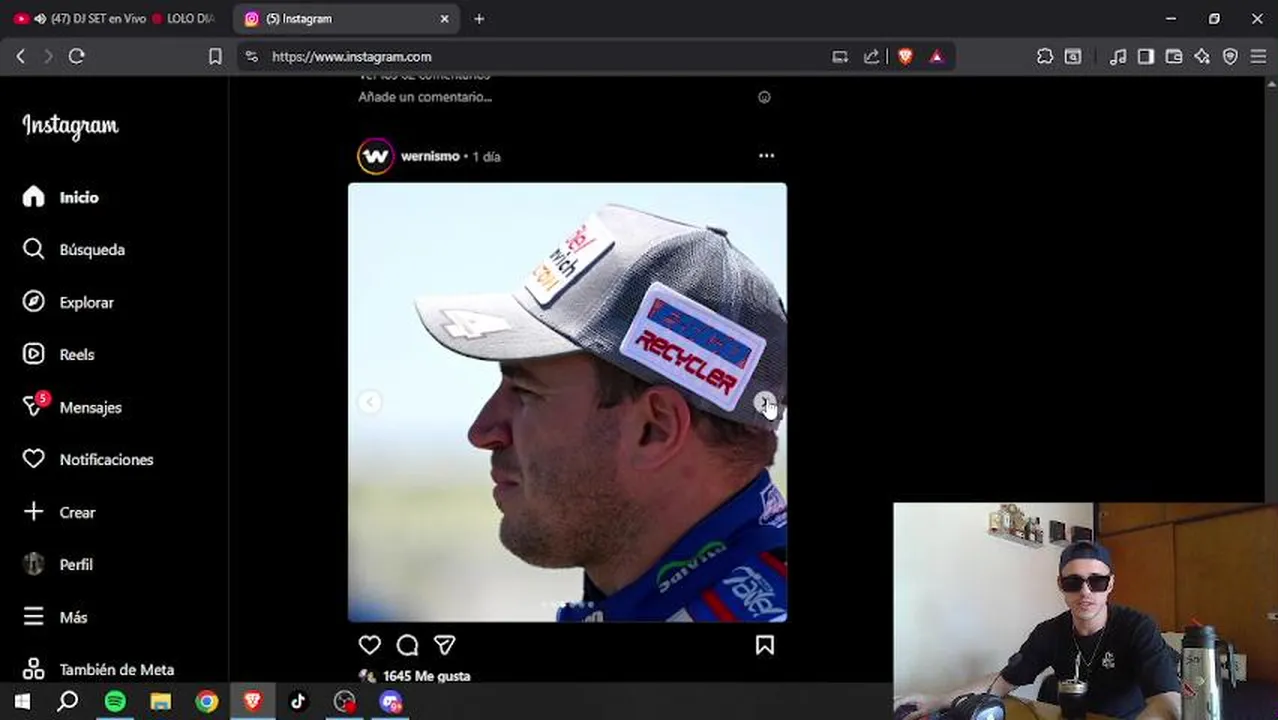This screenshot has width=1278, height=720.
Task: Open emoji picker in comment box
Action: point(764,97)
